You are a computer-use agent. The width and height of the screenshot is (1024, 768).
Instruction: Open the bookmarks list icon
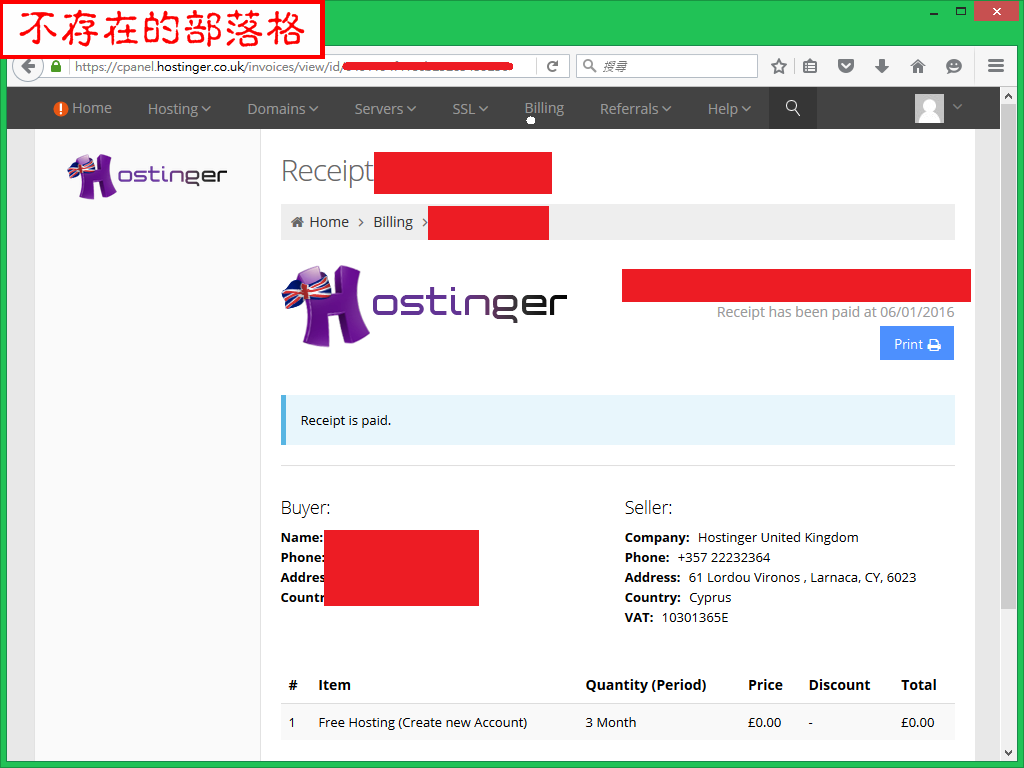pos(810,66)
